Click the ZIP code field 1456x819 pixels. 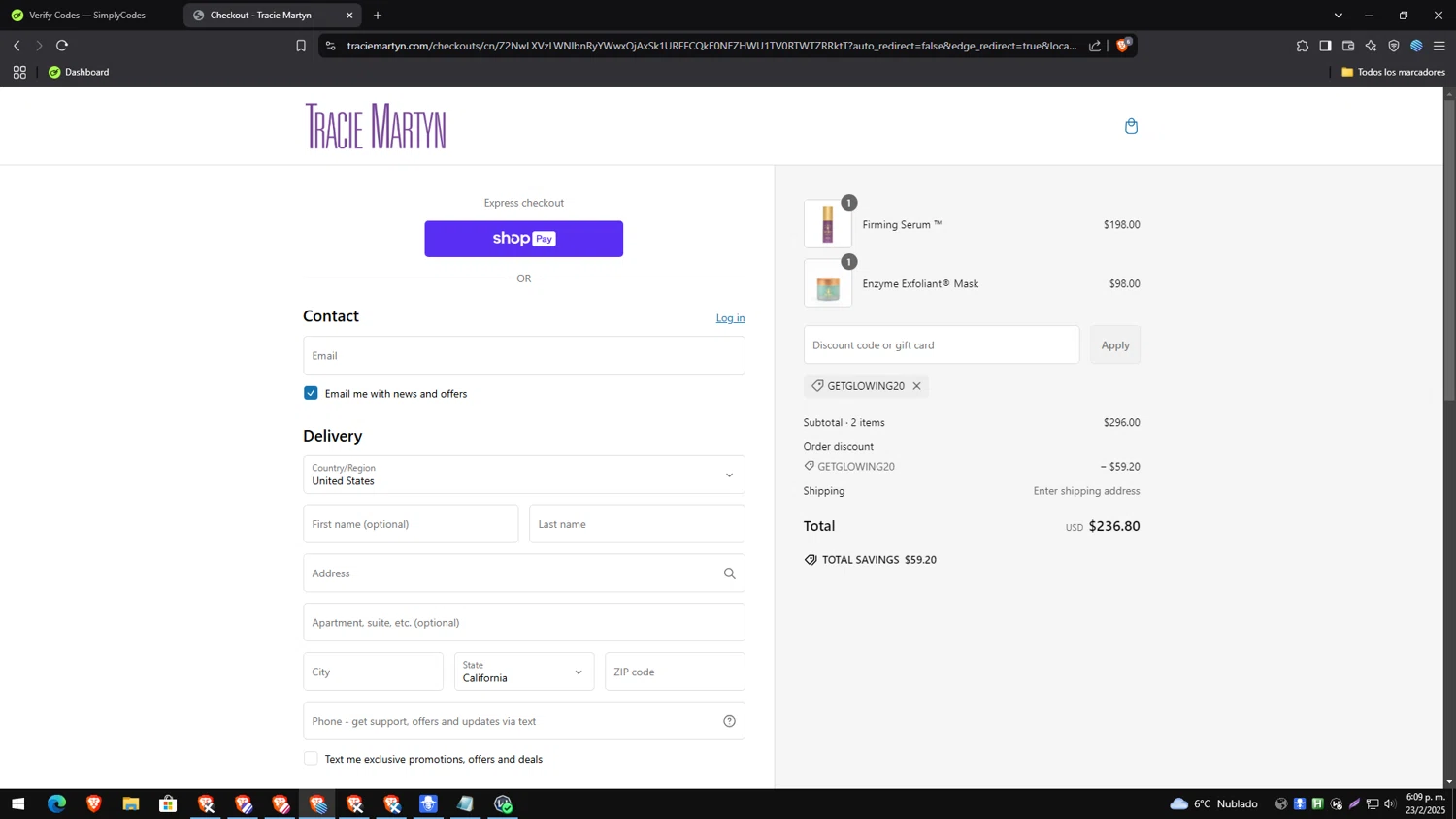point(675,672)
